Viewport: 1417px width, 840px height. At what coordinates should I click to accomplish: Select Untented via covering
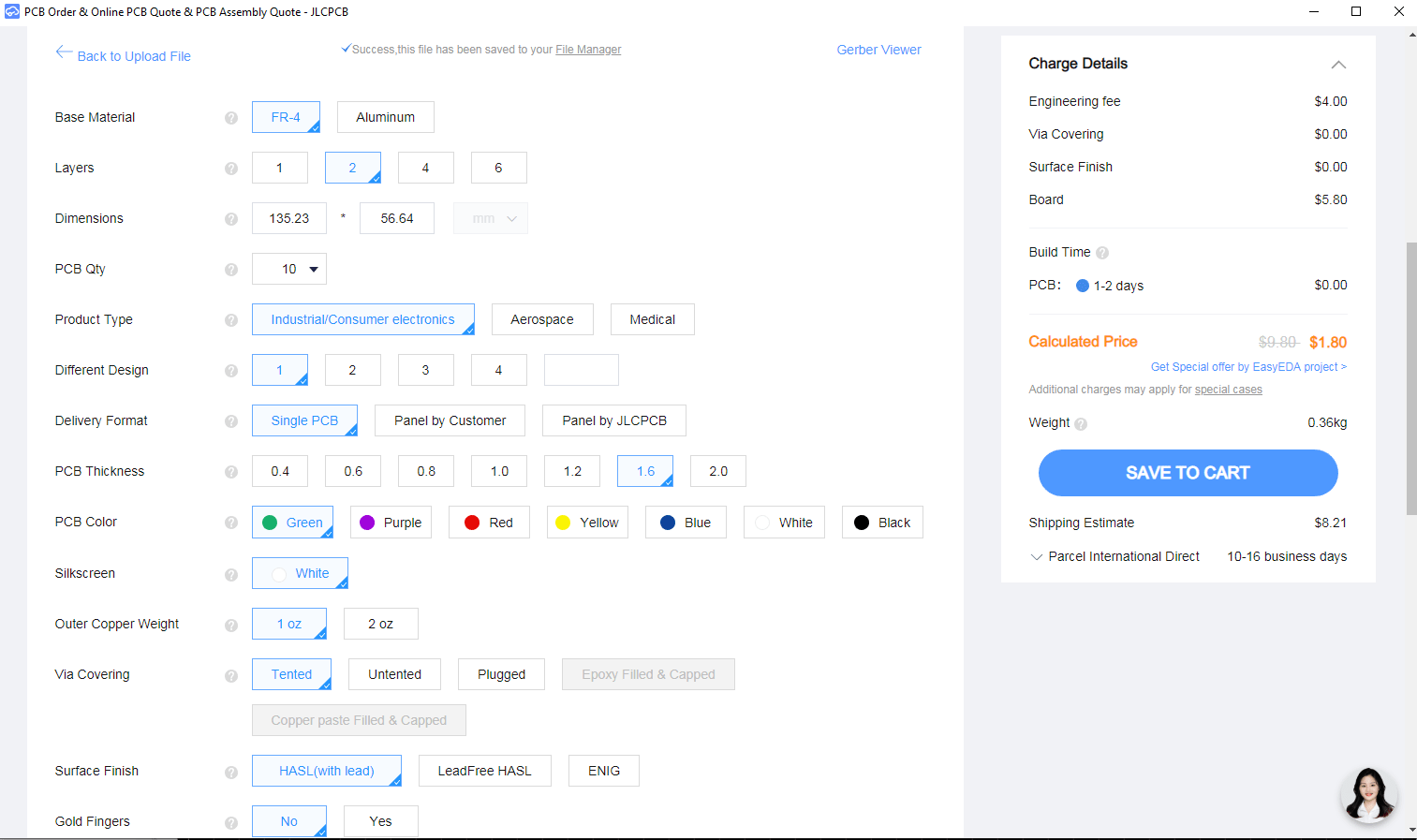[x=394, y=674]
